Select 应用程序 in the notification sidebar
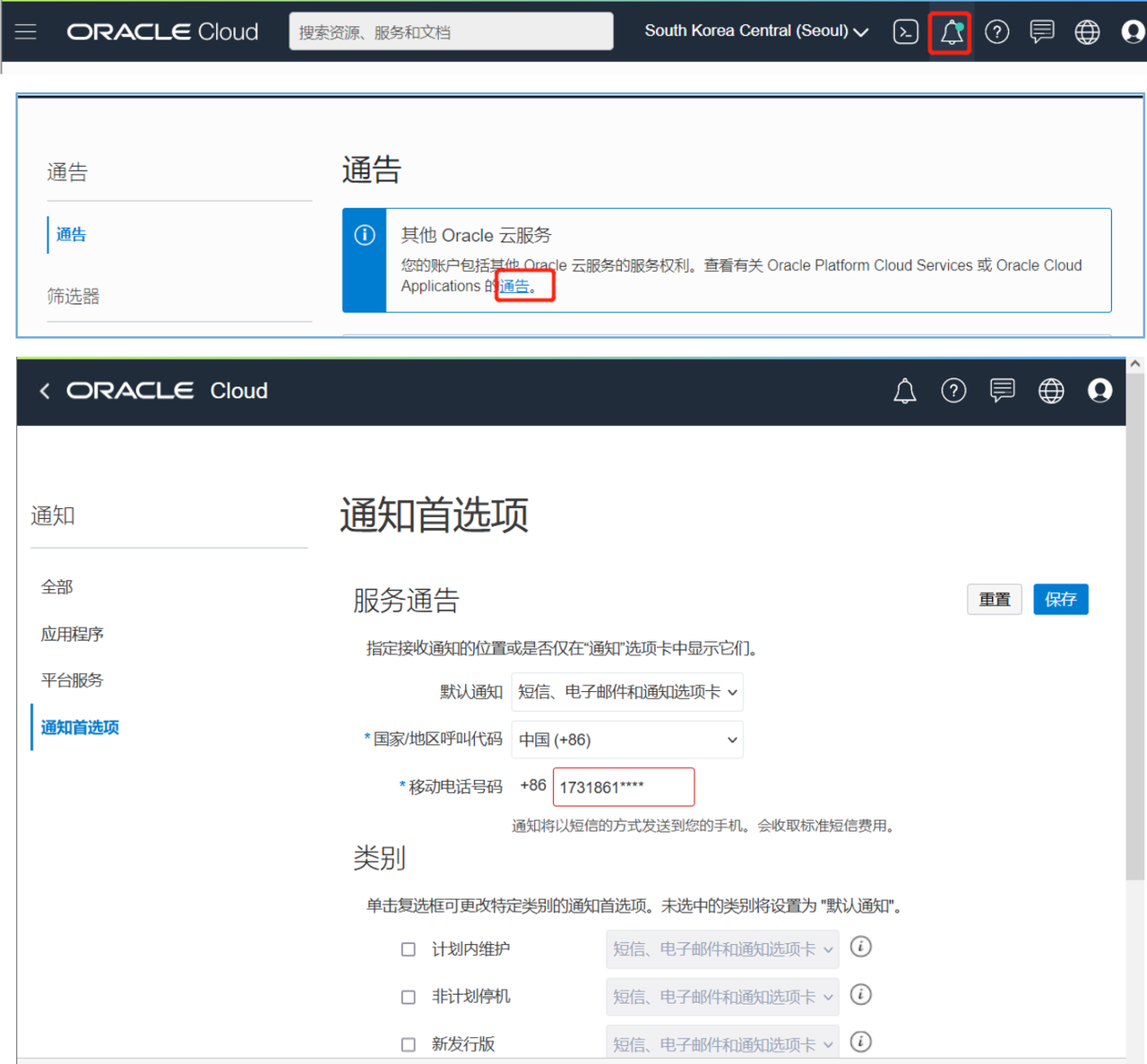Viewport: 1147px width, 1064px height. click(73, 634)
